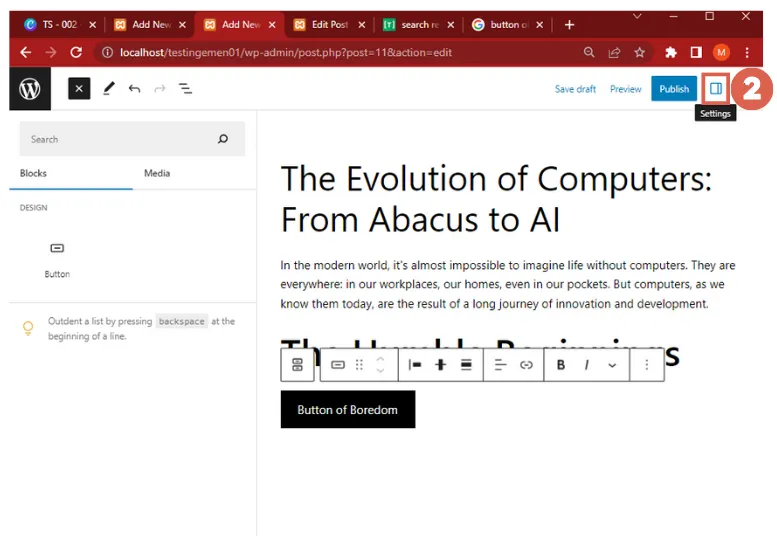Switch to Edit Post browser tab
Screen dimensions: 777x536
click(x=329, y=25)
